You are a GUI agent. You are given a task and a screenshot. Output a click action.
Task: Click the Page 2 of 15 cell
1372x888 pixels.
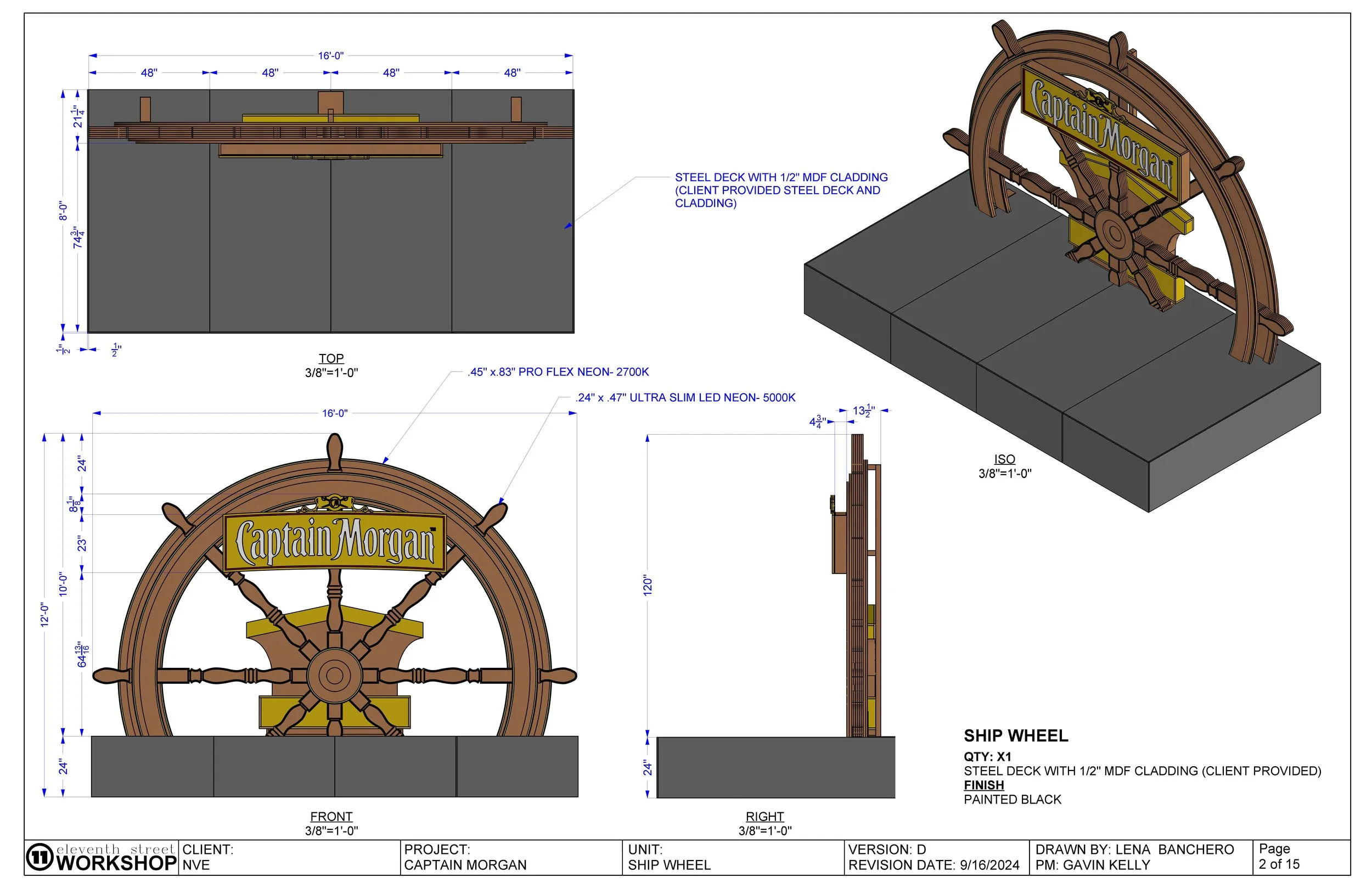click(1279, 857)
